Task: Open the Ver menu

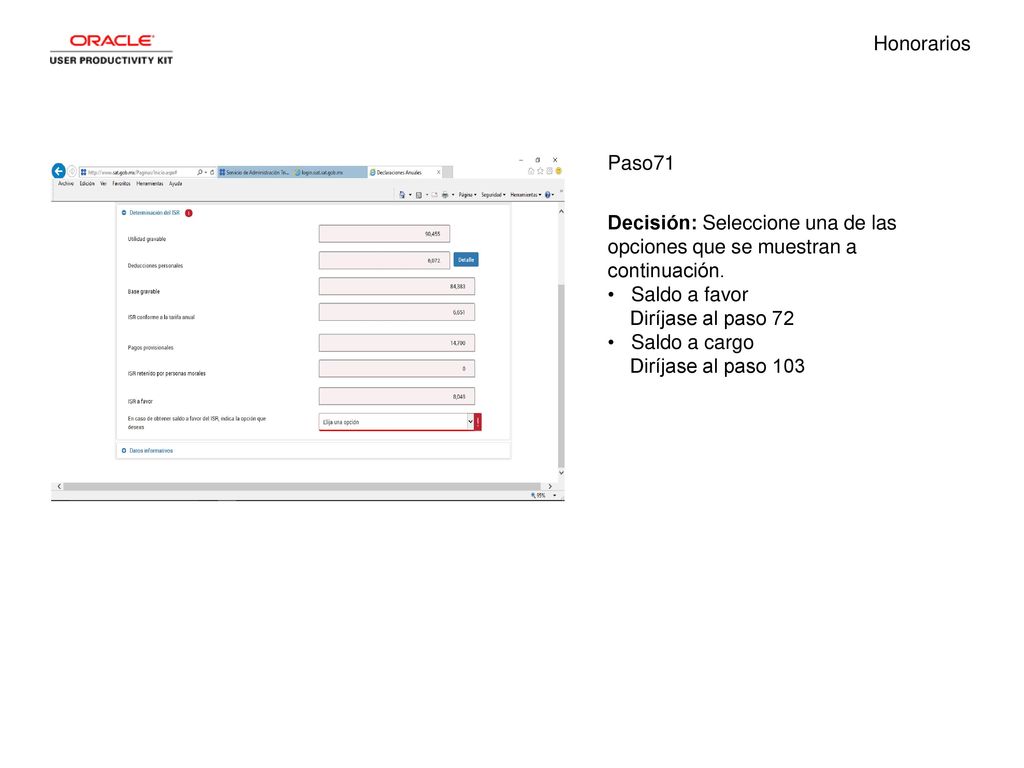Action: point(103,184)
